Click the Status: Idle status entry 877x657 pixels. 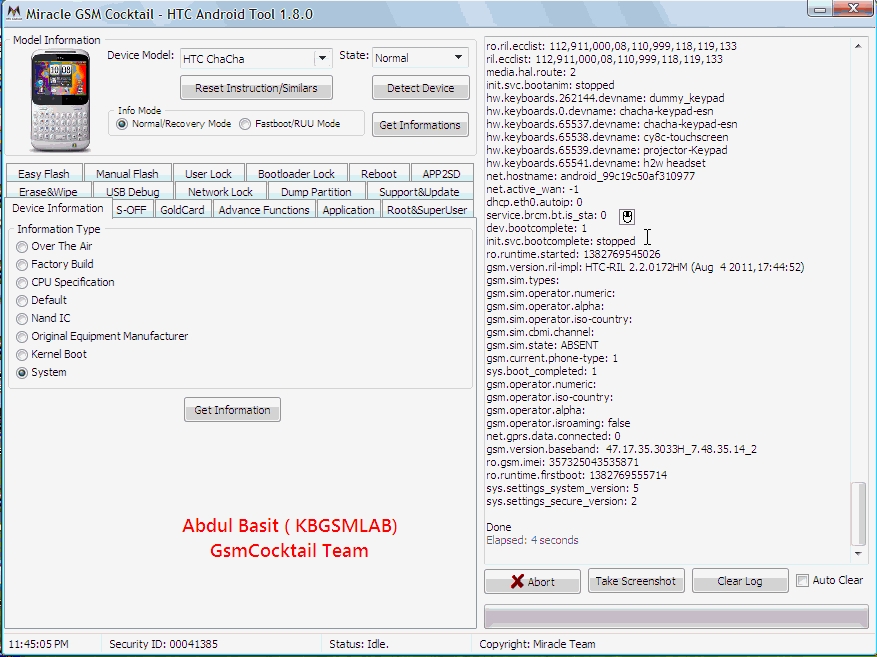pyautogui.click(x=359, y=644)
